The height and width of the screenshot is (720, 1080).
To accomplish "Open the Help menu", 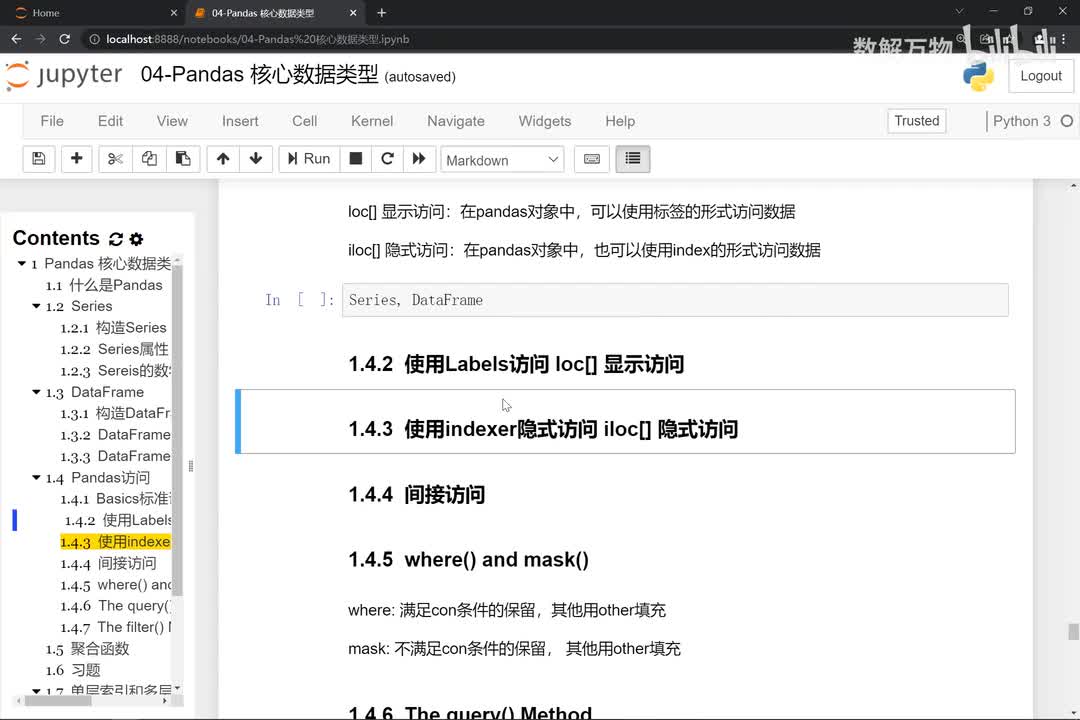I will point(620,121).
